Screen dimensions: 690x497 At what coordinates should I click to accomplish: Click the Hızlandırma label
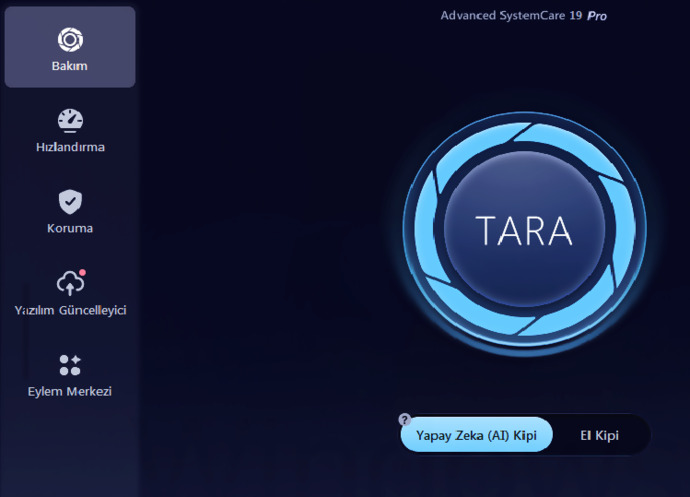point(70,147)
